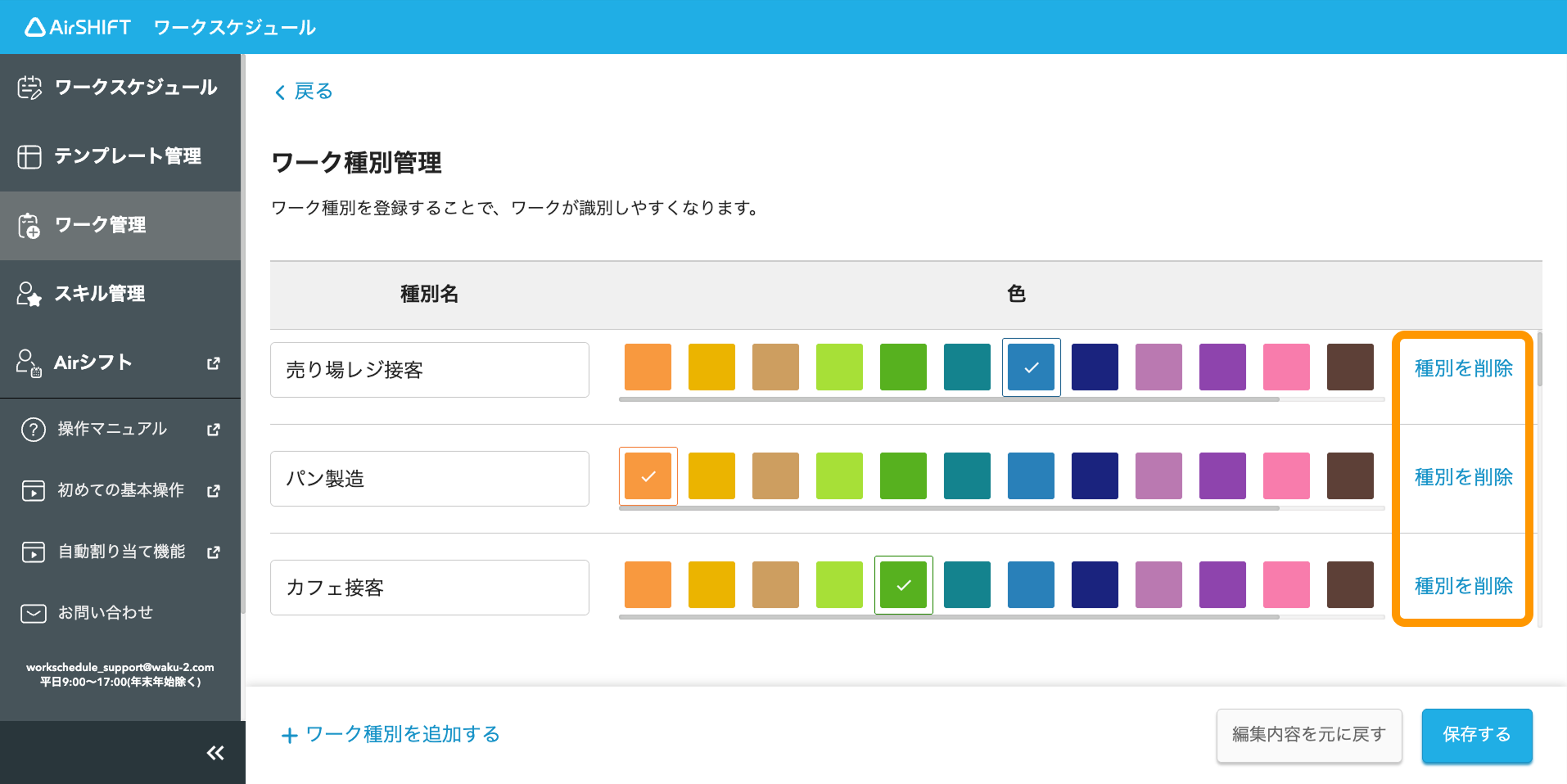Click envelope icon for お問い合わせ

[34, 613]
